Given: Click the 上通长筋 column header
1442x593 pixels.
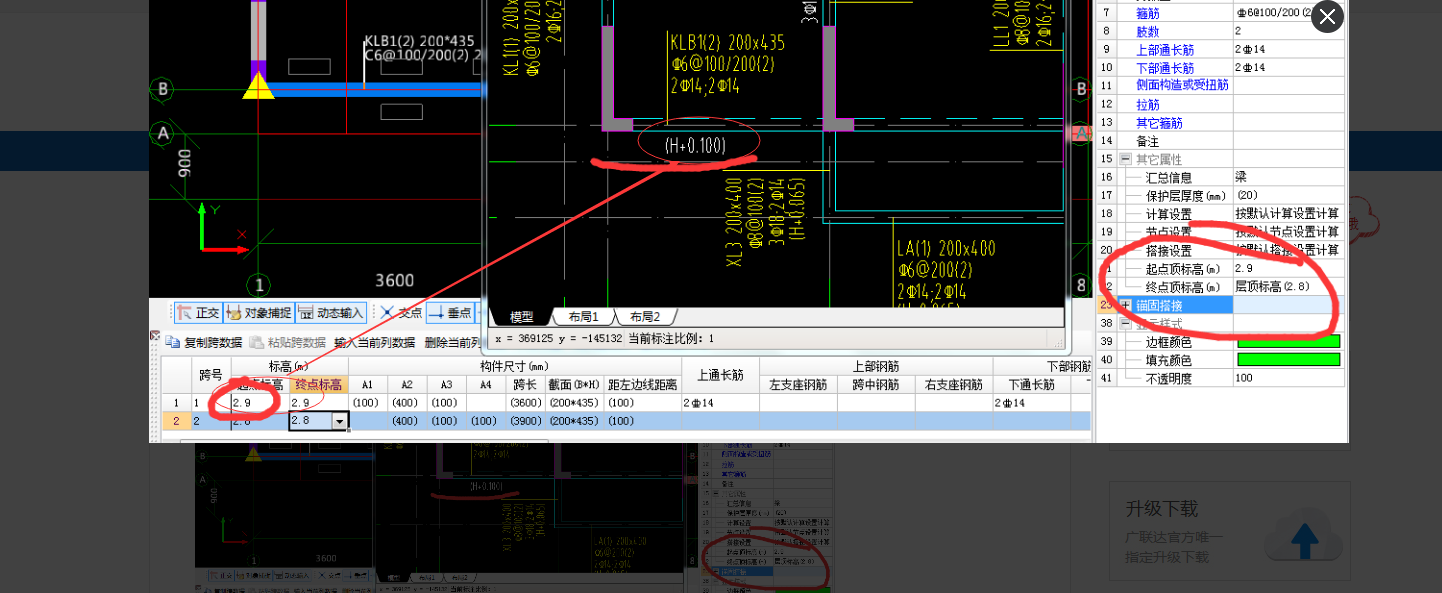Looking at the screenshot, I should point(720,376).
